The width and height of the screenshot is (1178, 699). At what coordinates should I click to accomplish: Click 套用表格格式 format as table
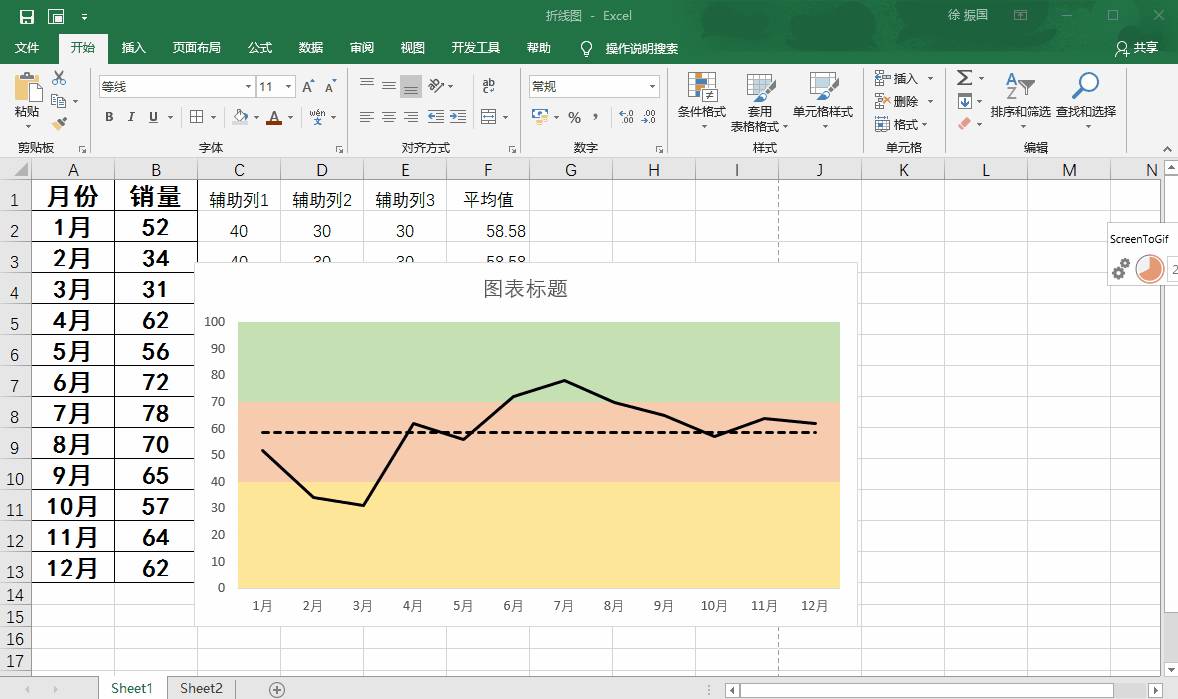[760, 102]
